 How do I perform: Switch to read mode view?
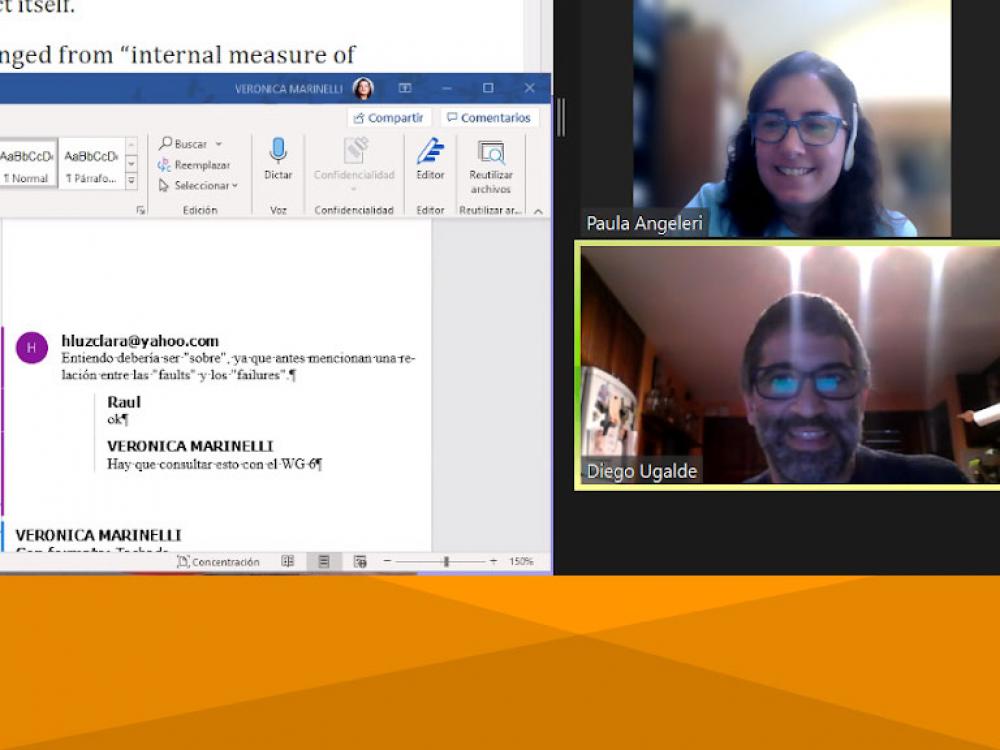[x=288, y=562]
